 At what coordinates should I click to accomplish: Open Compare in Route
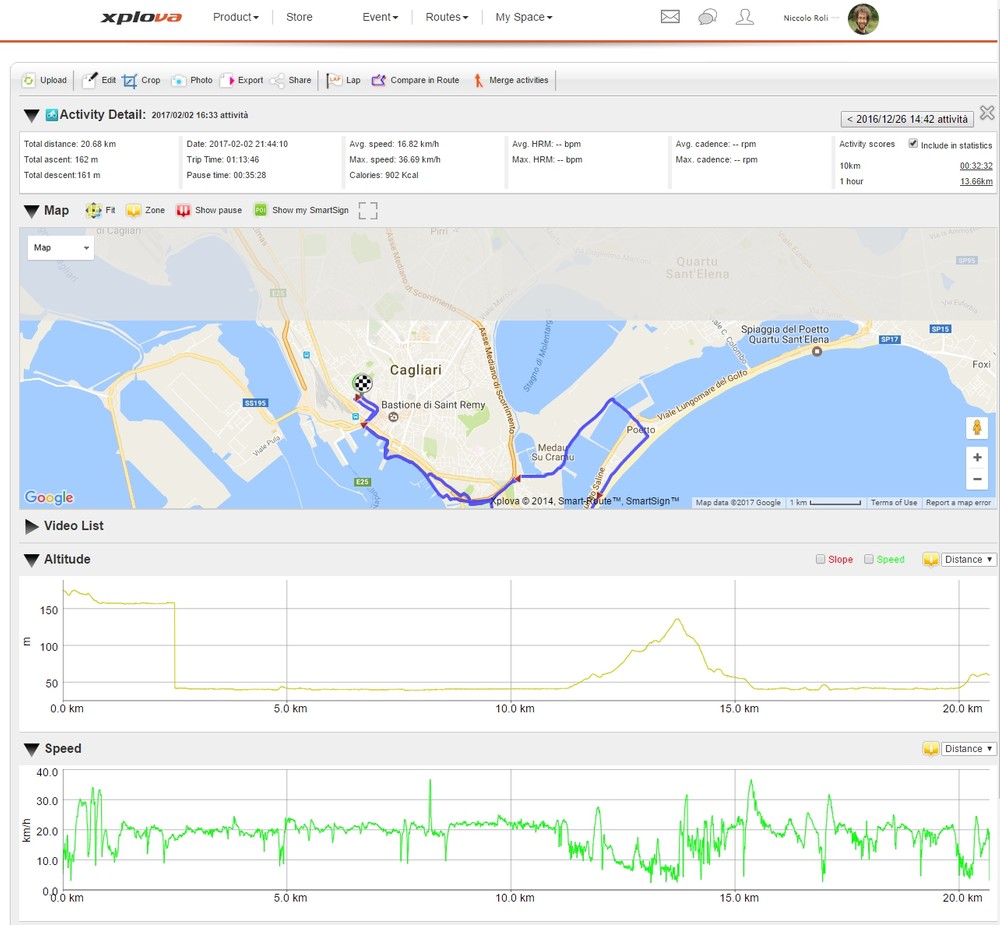(379, 80)
